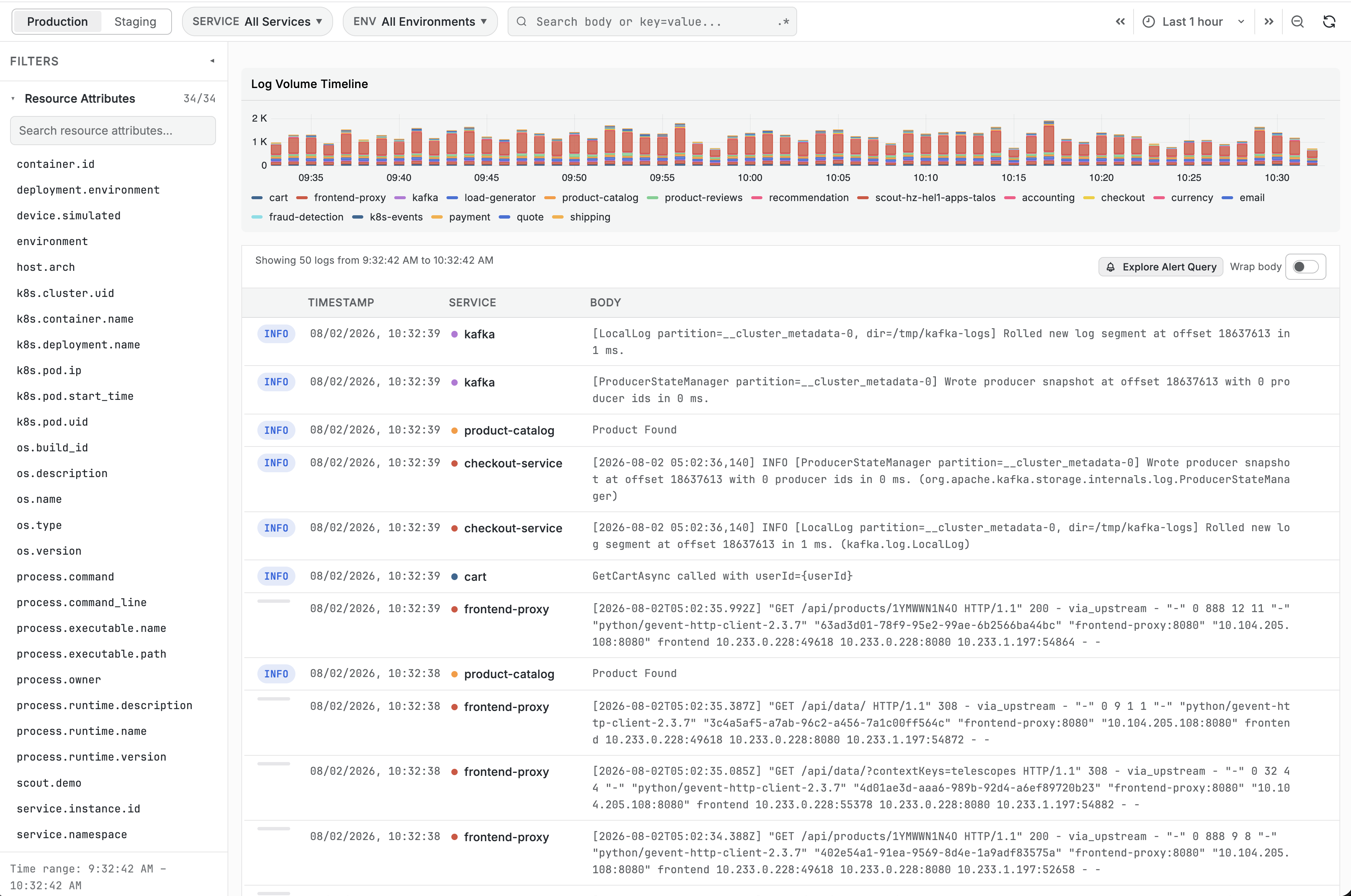The width and height of the screenshot is (1351, 896).
Task: Toggle load-generator series in legend
Action: [x=491, y=198]
